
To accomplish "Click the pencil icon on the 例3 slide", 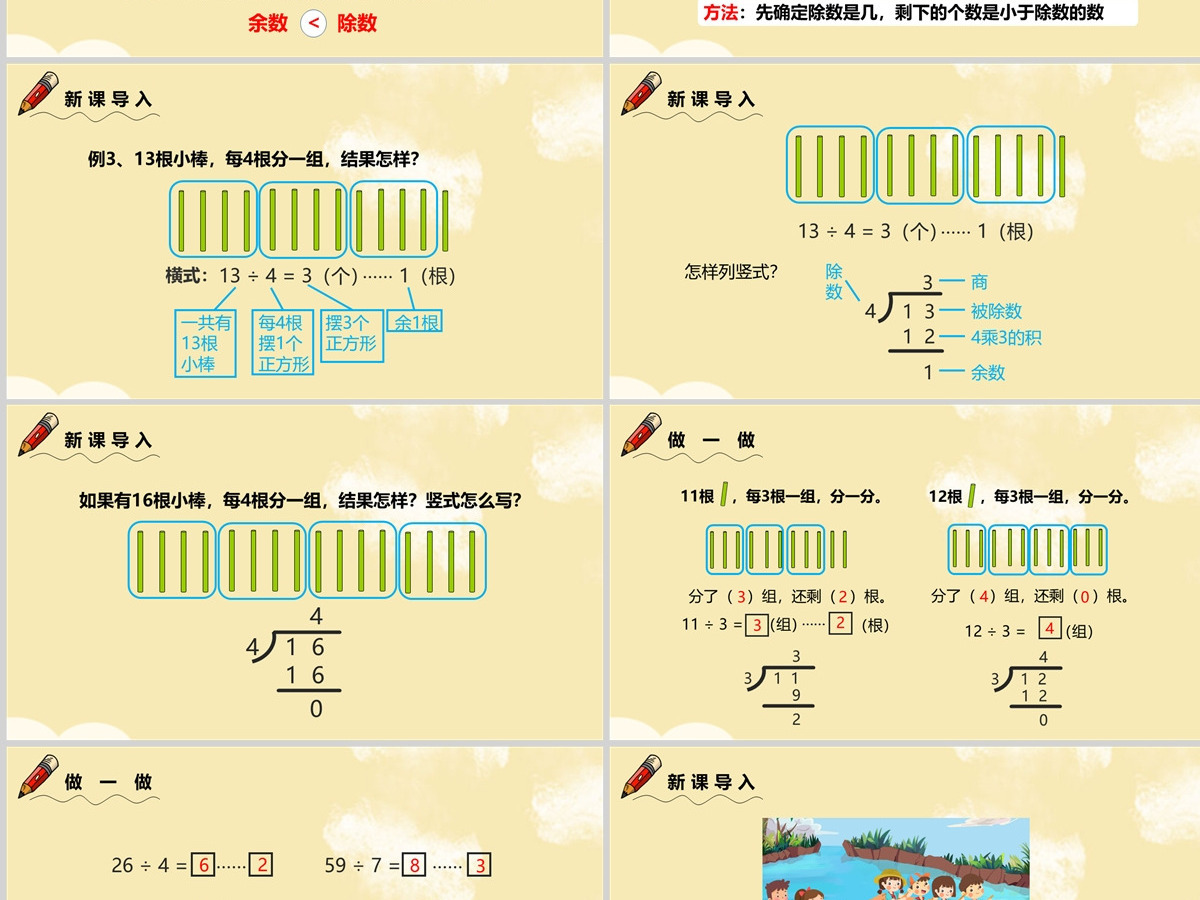I will (39, 93).
